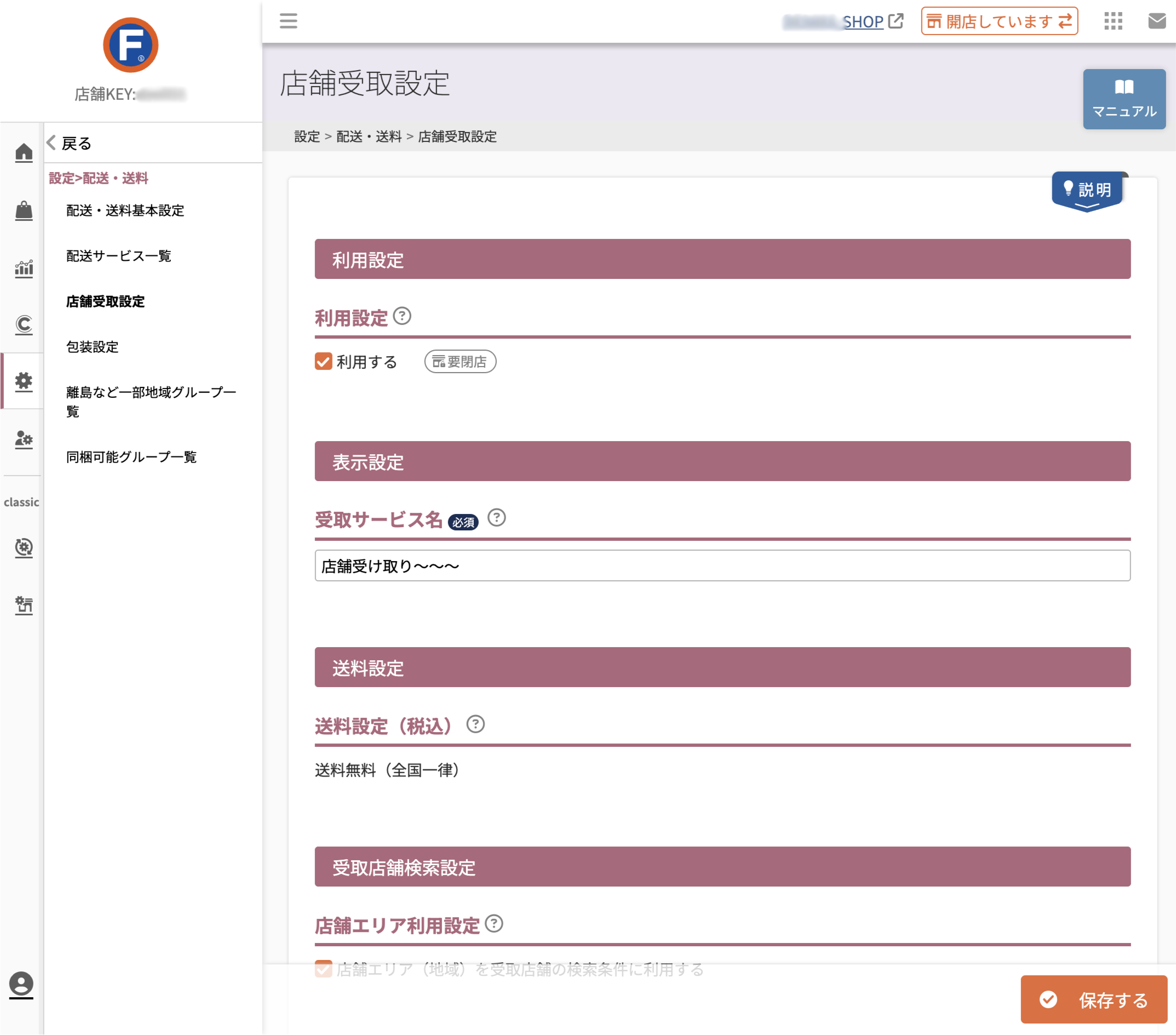The height and width of the screenshot is (1035, 1176).
Task: Select 離島など一部地域グループ一覧 menu item
Action: (x=151, y=402)
